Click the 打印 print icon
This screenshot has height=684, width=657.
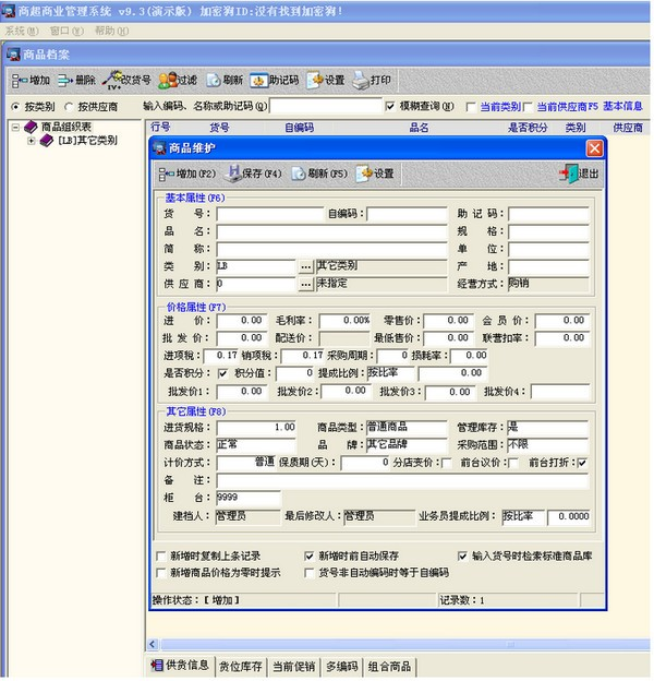[371, 80]
